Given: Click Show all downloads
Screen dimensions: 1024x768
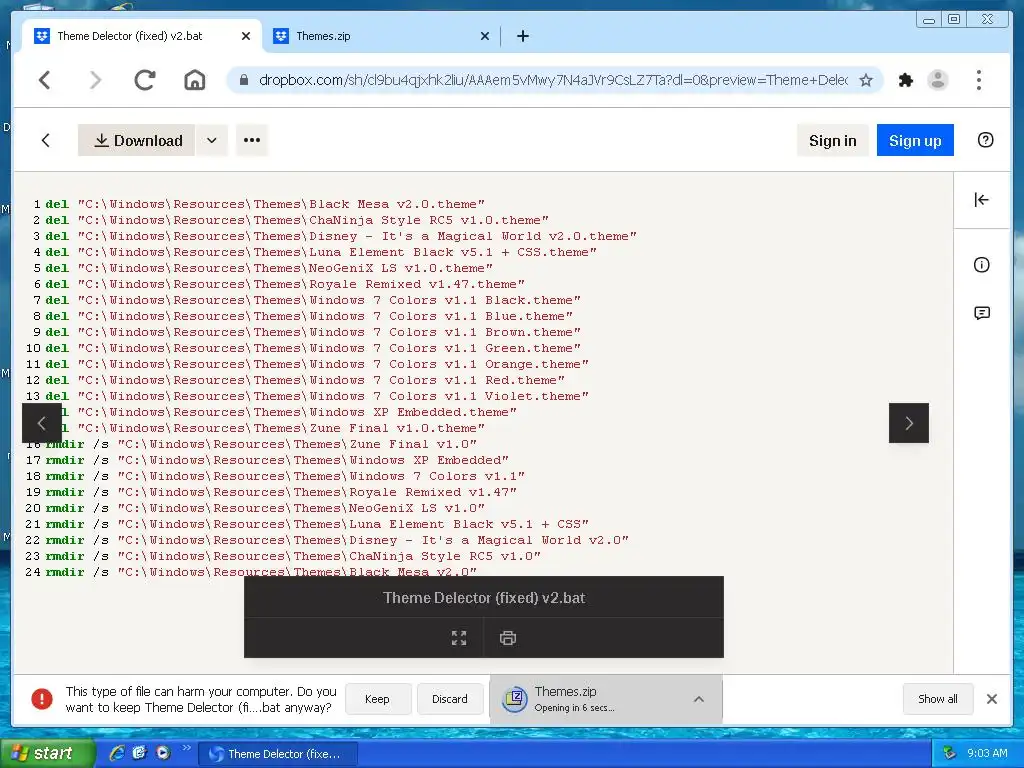Looking at the screenshot, I should 938,699.
